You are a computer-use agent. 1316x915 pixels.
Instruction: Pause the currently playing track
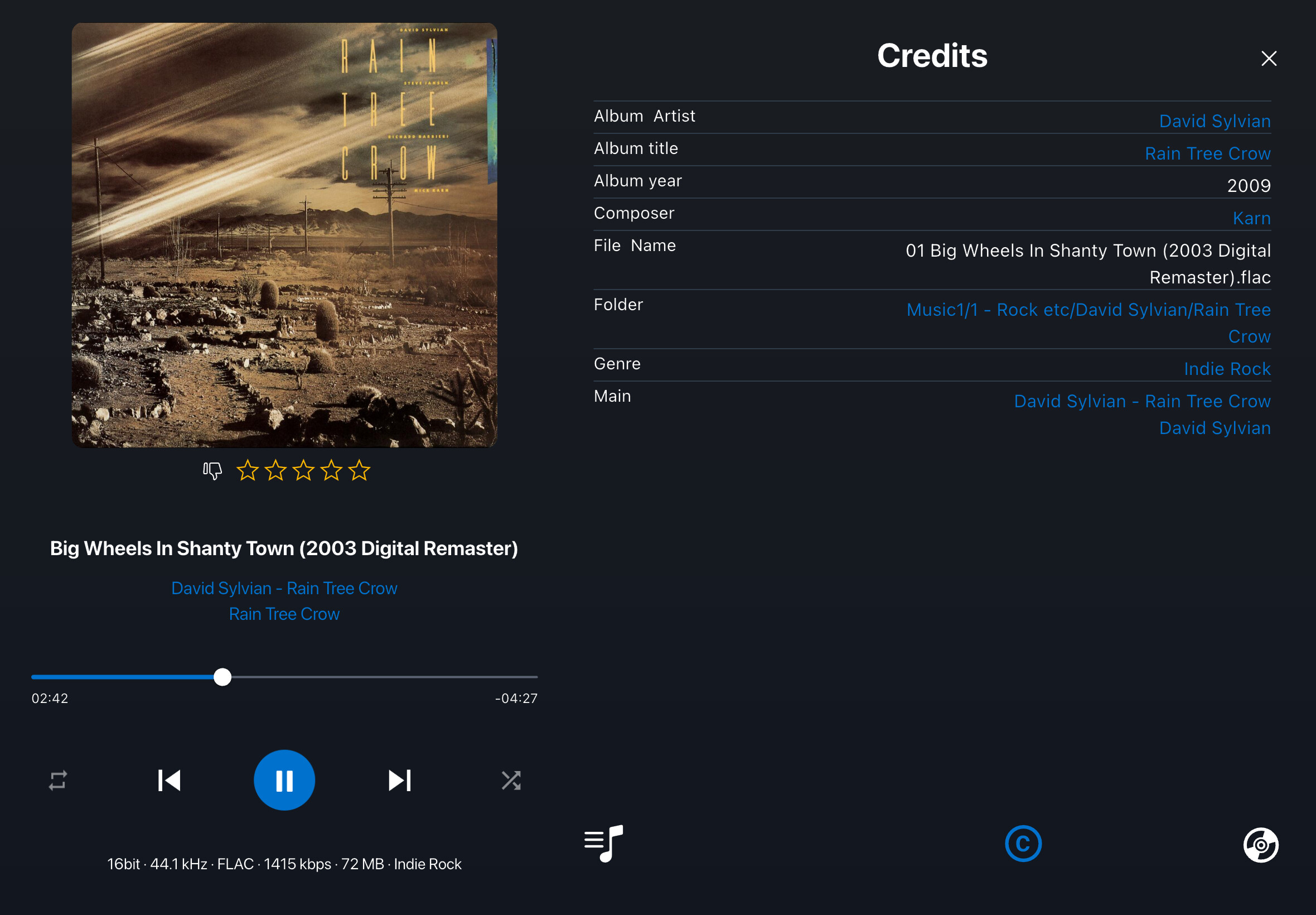tap(284, 779)
